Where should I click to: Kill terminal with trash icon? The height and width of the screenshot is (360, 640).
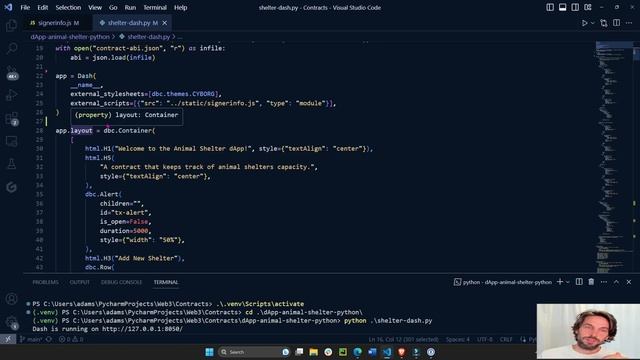(591, 282)
